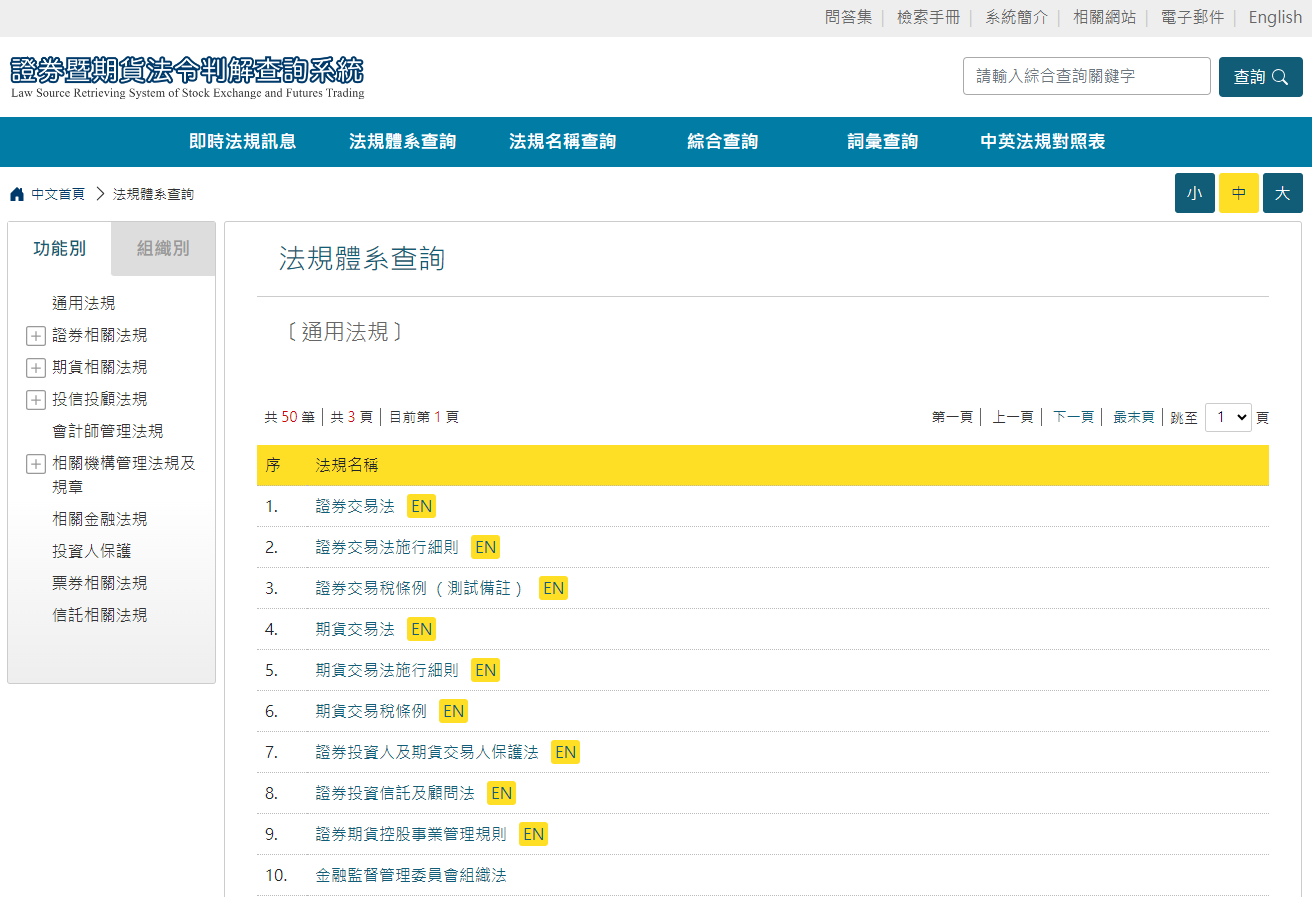Expand 期貨相關法規 tree node
The image size is (1312, 897).
click(x=36, y=368)
